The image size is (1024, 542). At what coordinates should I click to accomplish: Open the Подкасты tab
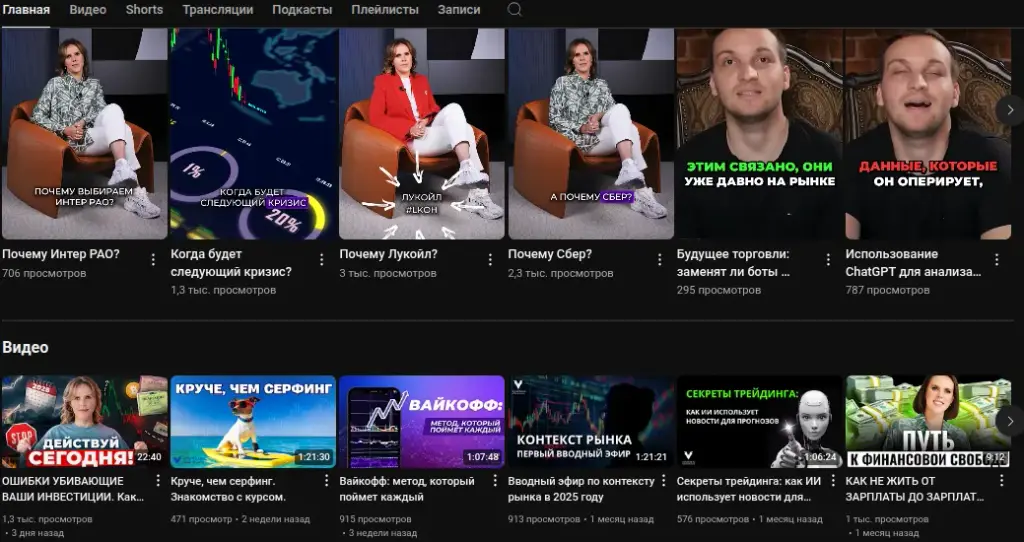[x=302, y=10]
